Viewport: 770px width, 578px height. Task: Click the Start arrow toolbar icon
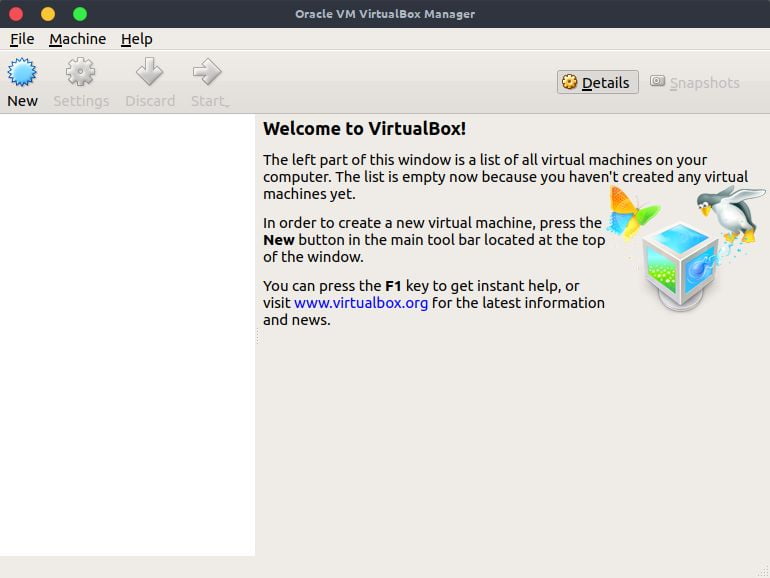coord(207,72)
